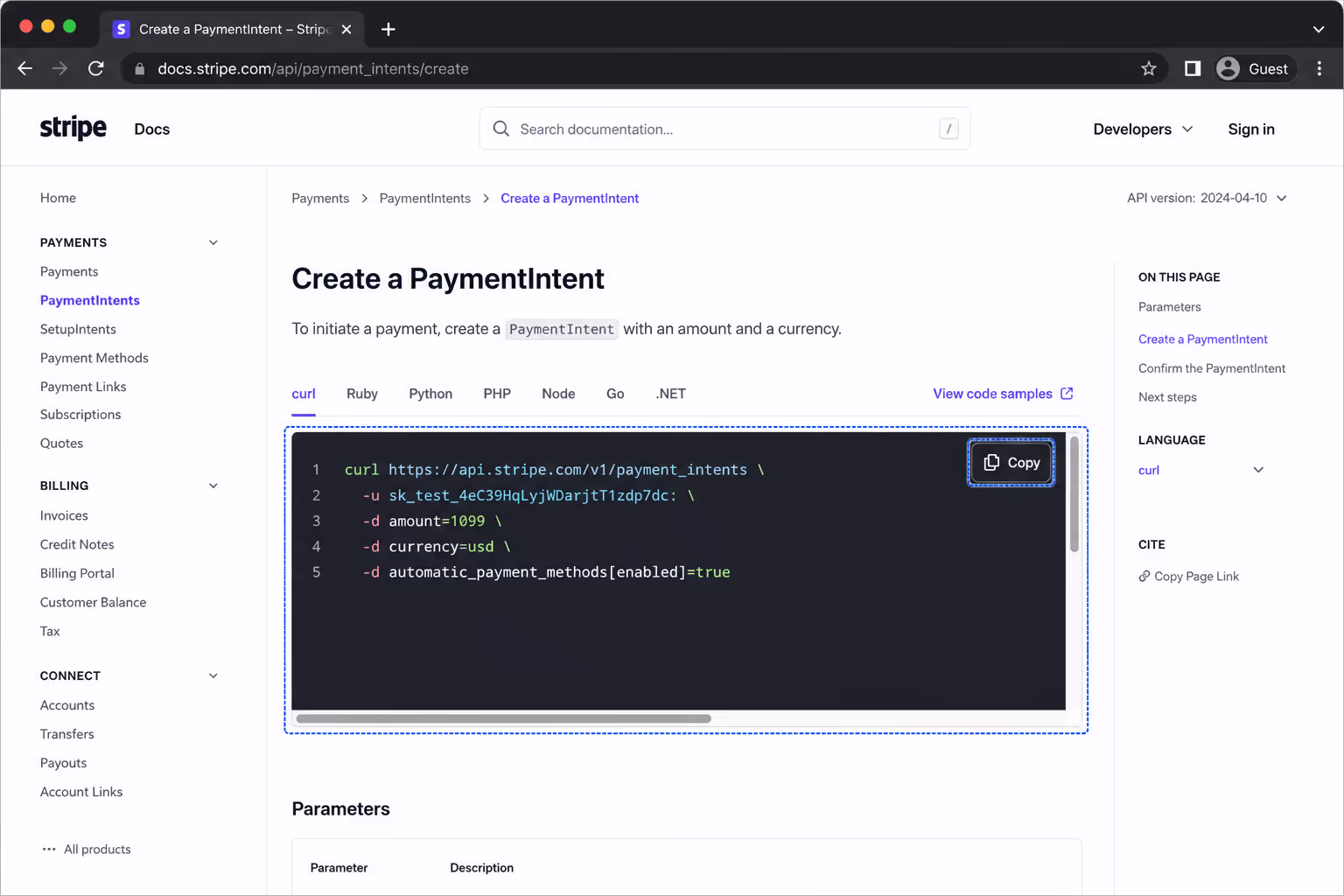Open Customer Balance in the sidebar
Image resolution: width=1344 pixels, height=896 pixels.
[x=94, y=602]
